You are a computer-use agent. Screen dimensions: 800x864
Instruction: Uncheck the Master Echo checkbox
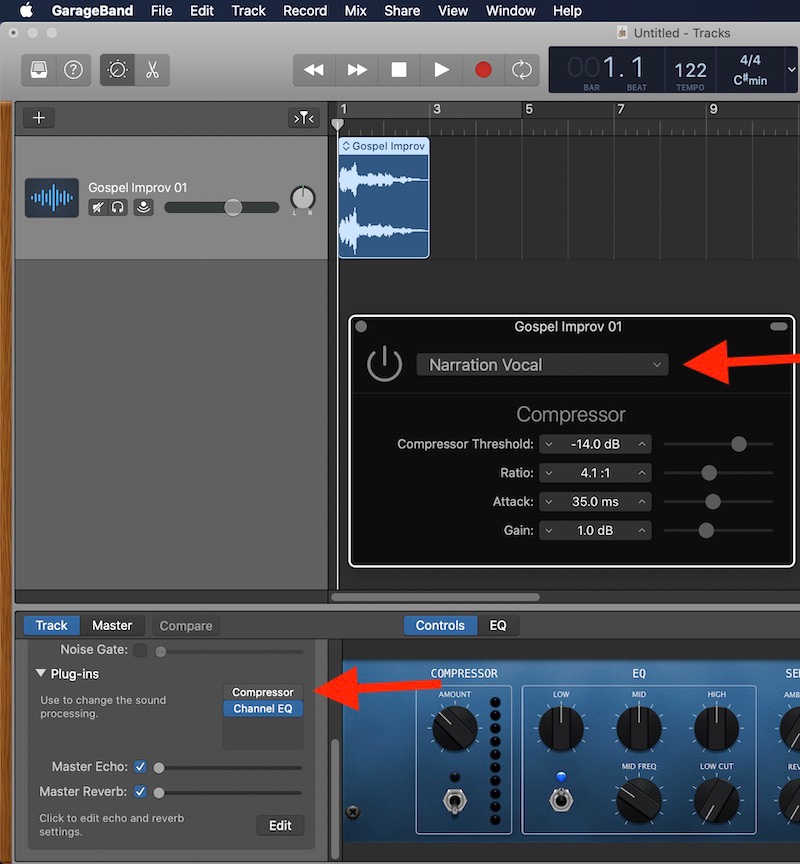pyautogui.click(x=140, y=766)
